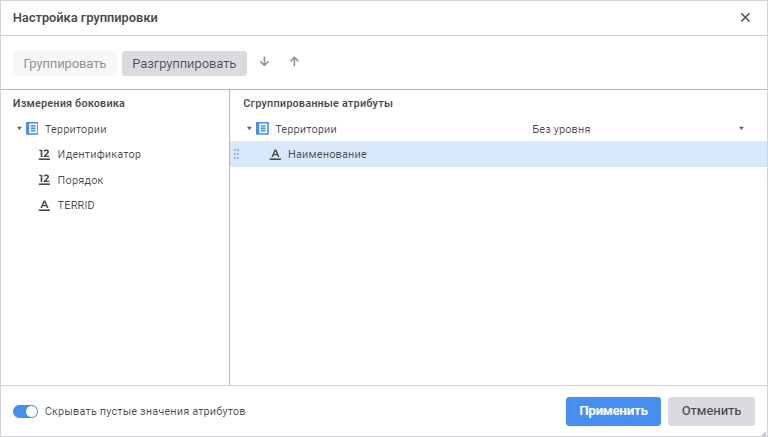Select the Идентификатор attribute
The height and width of the screenshot is (437, 768).
[x=99, y=155]
